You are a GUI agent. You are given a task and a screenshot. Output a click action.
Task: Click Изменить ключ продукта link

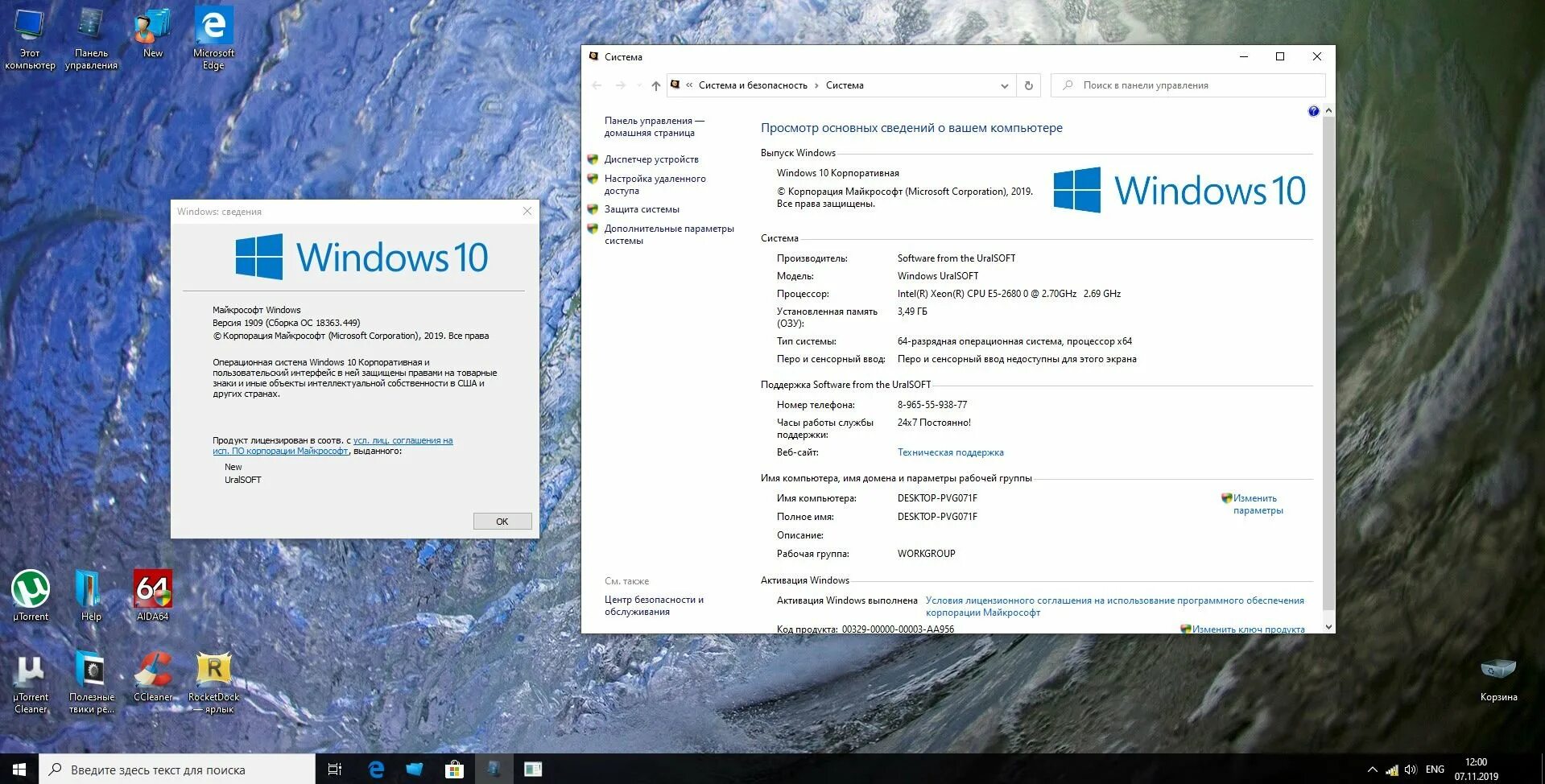pyautogui.click(x=1248, y=629)
